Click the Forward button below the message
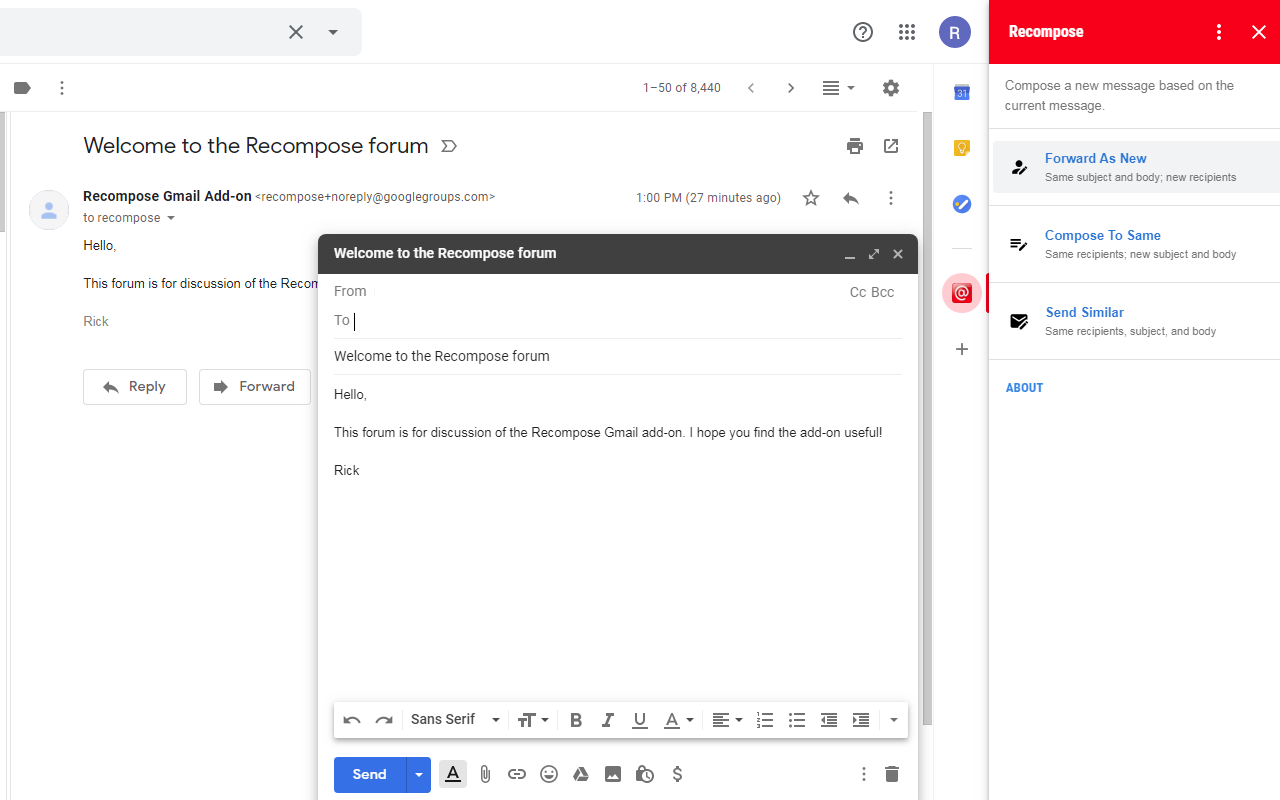1280x800 pixels. (255, 387)
